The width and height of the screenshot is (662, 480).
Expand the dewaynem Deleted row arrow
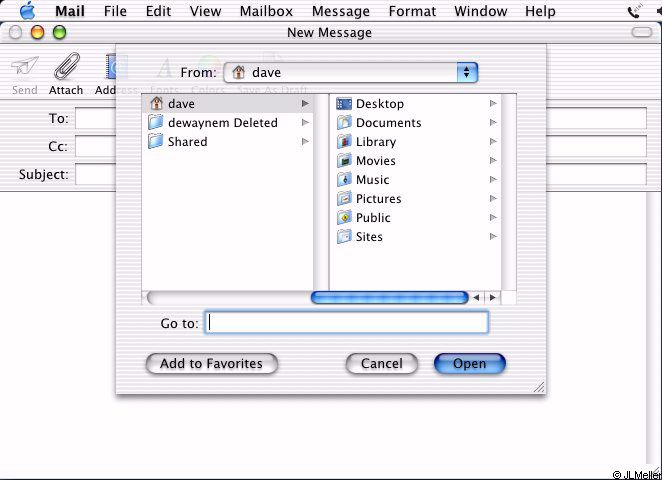pos(305,122)
